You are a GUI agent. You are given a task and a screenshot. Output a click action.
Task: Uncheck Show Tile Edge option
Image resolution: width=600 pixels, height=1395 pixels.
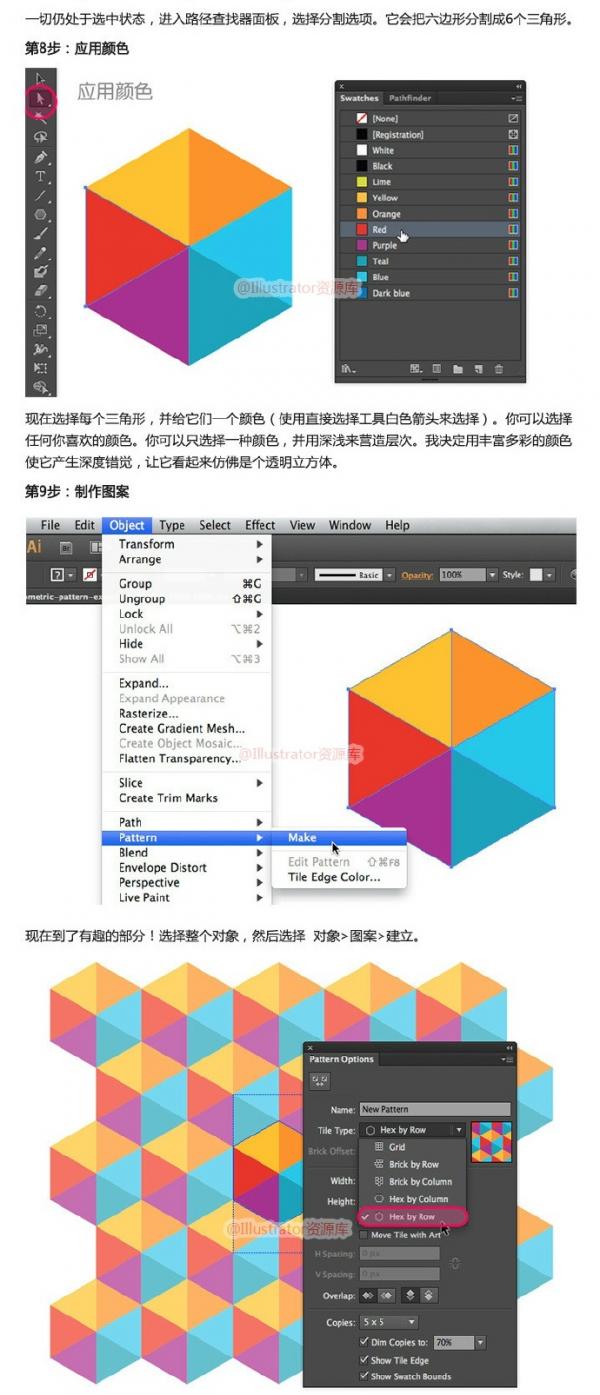364,1360
